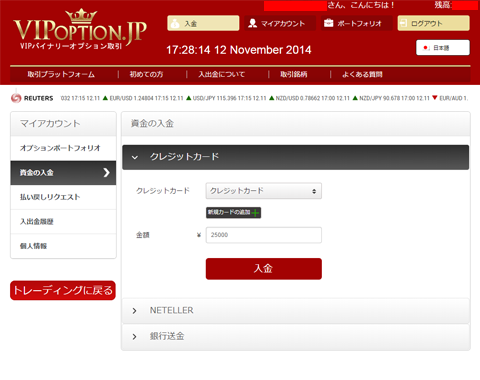Image resolution: width=480 pixels, height=380 pixels.
Task: Open よくある質問 menu item
Action: point(362,74)
